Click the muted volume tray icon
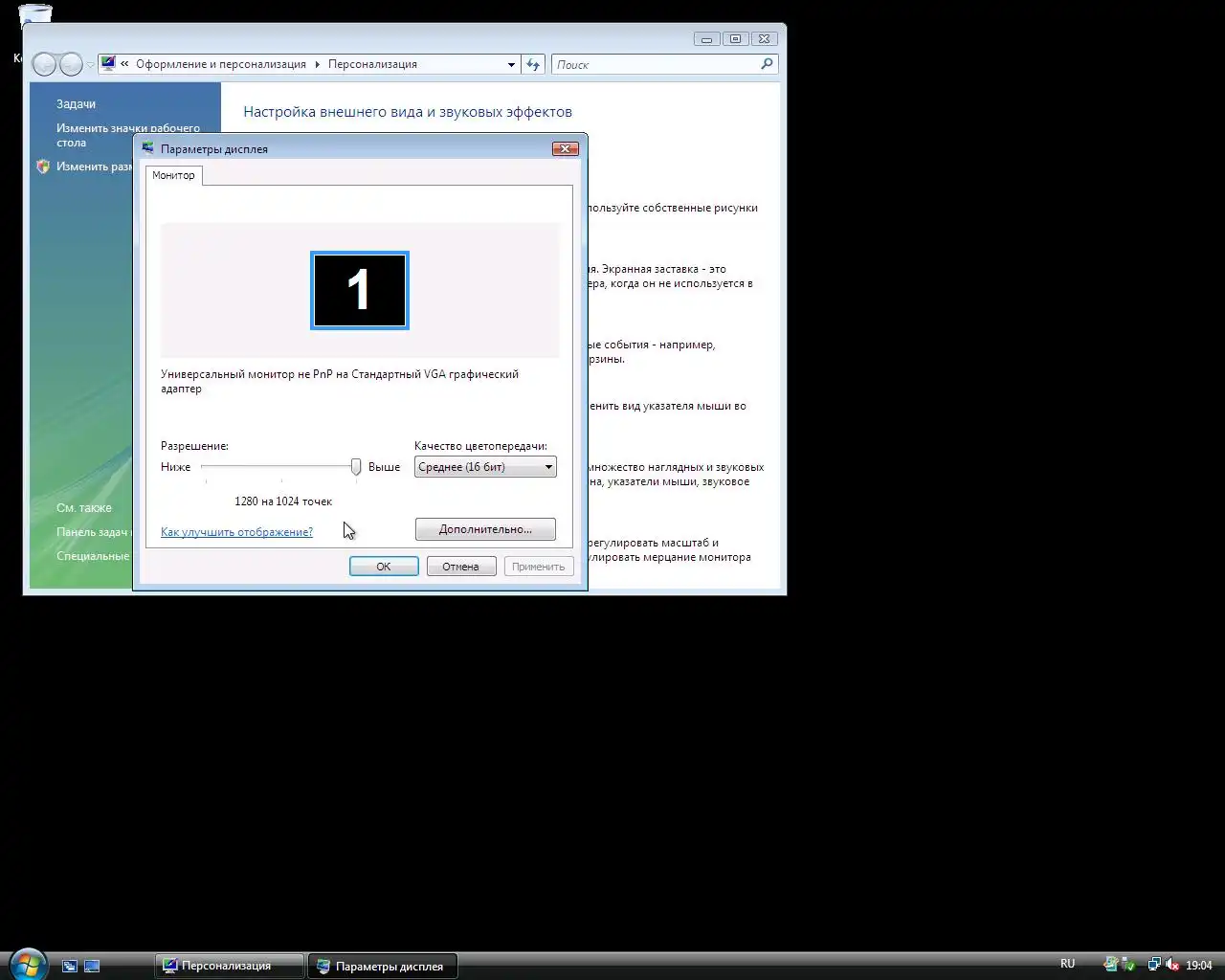Viewport: 1225px width, 980px height. (1173, 965)
